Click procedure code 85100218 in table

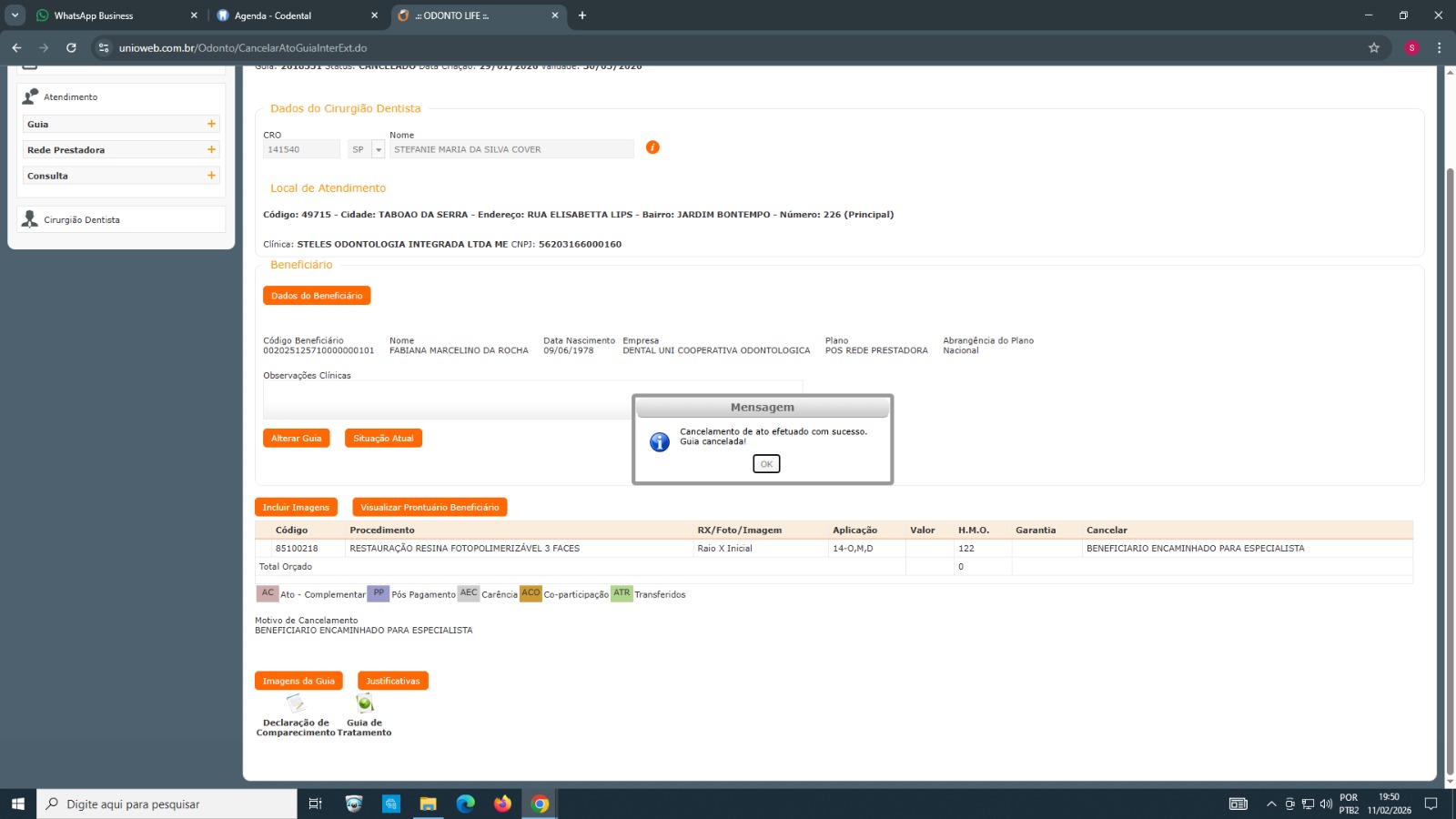(x=297, y=549)
